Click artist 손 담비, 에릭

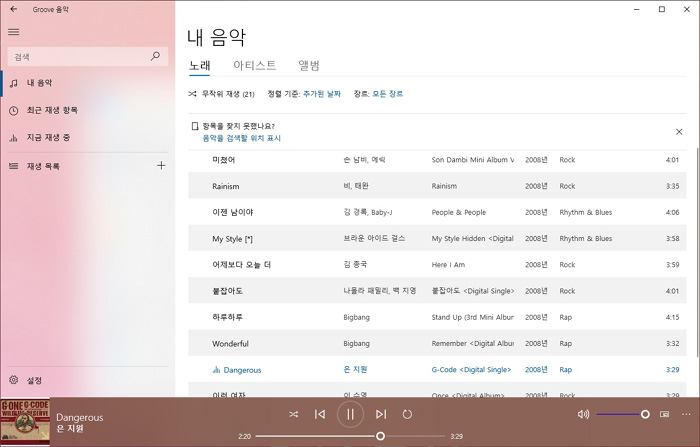(364, 160)
